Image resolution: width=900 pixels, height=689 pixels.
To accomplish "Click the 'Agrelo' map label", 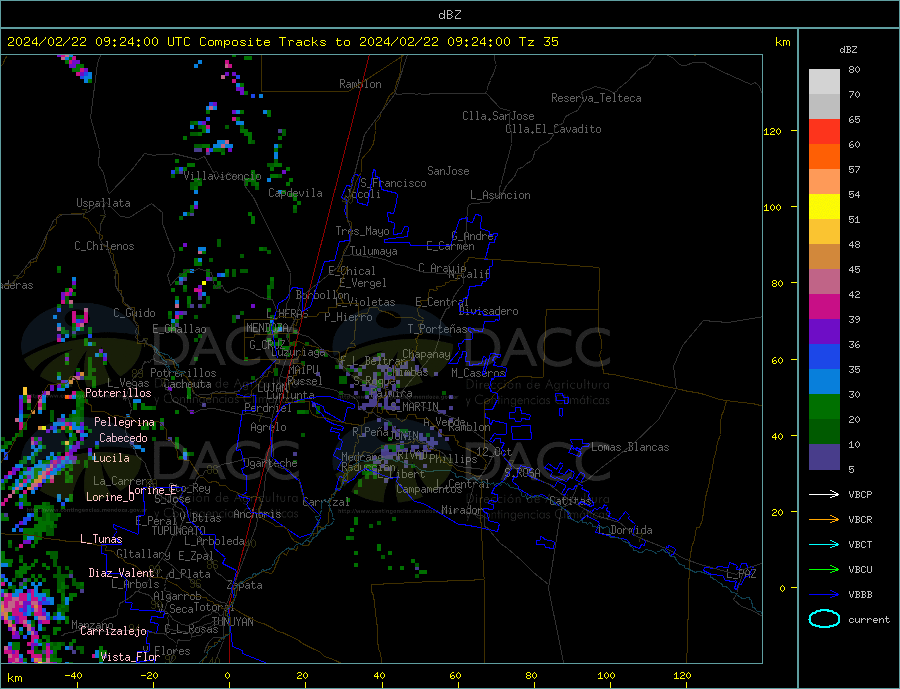I will [x=268, y=427].
